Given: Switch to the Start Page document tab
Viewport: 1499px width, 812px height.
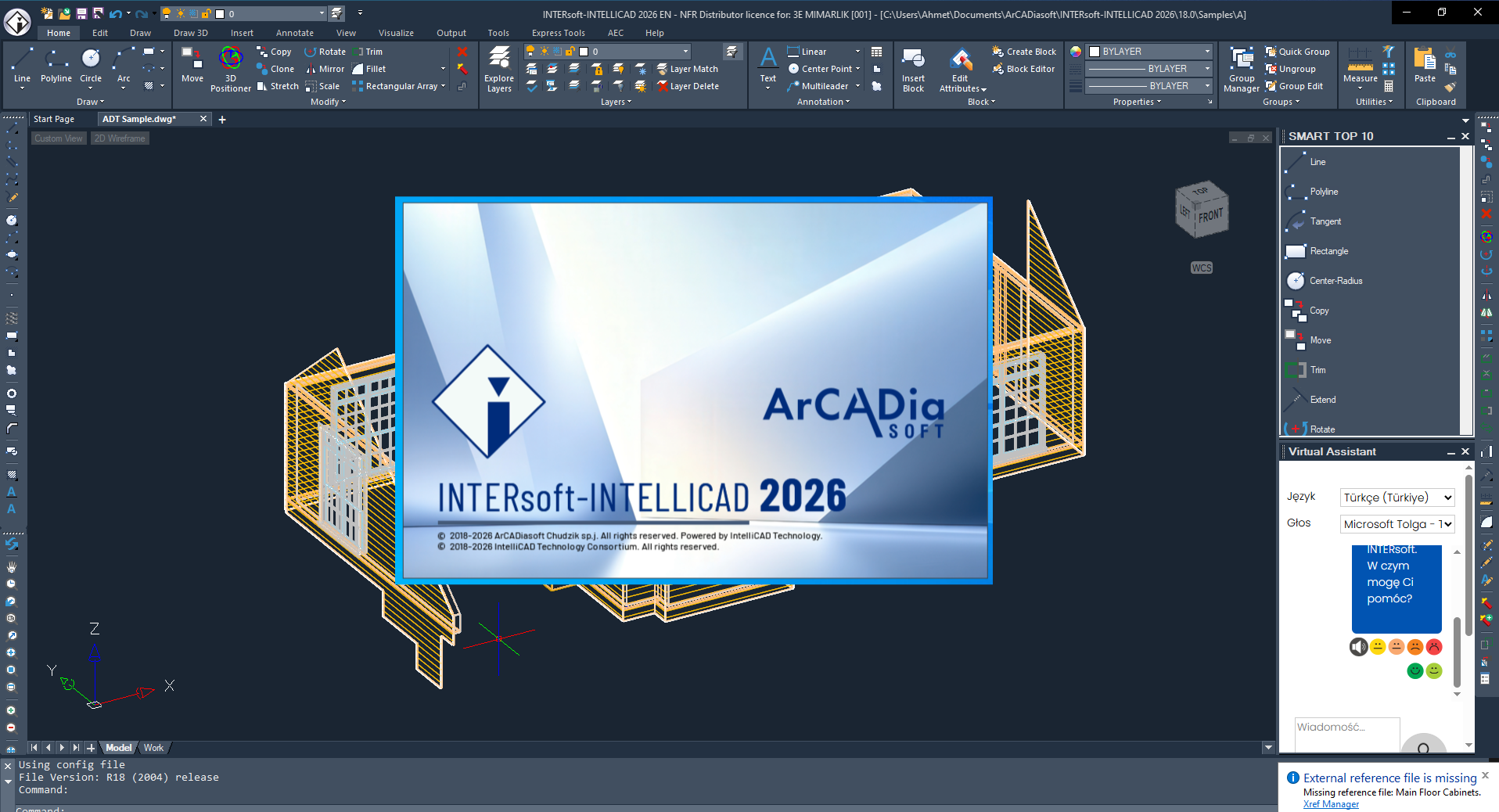Looking at the screenshot, I should (x=54, y=119).
